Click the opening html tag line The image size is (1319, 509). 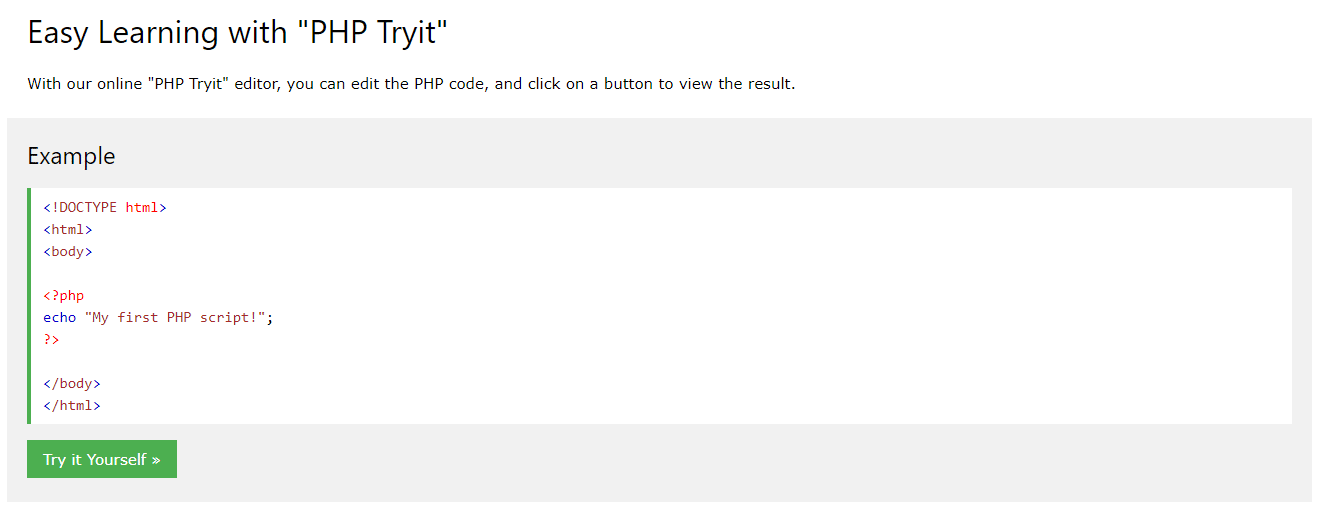pyautogui.click(x=67, y=230)
